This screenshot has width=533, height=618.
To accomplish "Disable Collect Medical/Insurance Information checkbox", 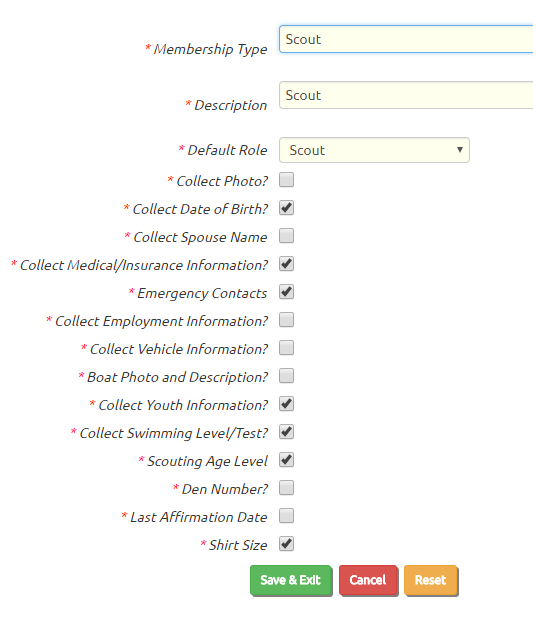I will pyautogui.click(x=286, y=264).
